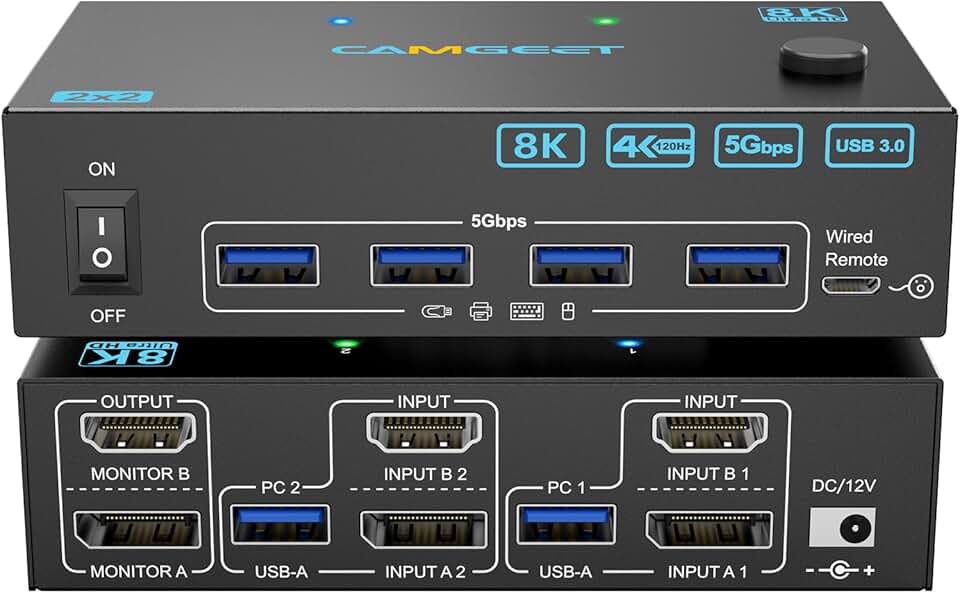Click the INPUT A 2 label

(x=426, y=572)
